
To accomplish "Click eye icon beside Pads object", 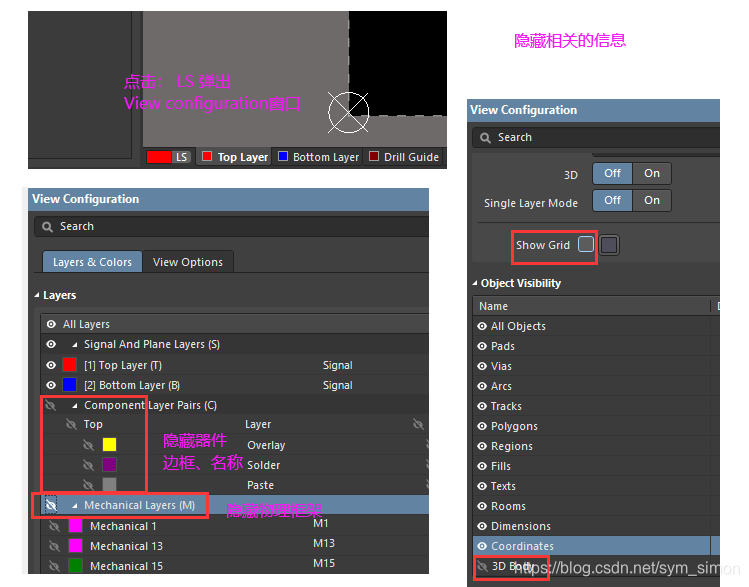I will point(482,346).
